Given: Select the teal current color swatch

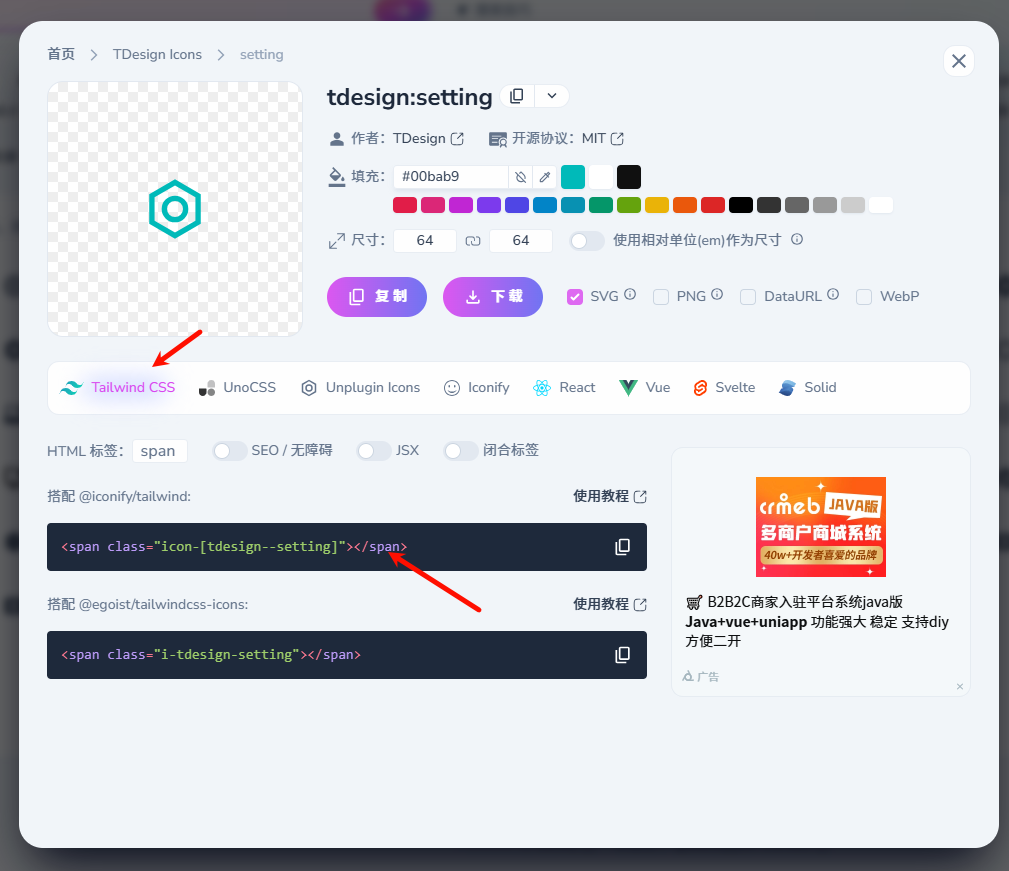Looking at the screenshot, I should (573, 176).
